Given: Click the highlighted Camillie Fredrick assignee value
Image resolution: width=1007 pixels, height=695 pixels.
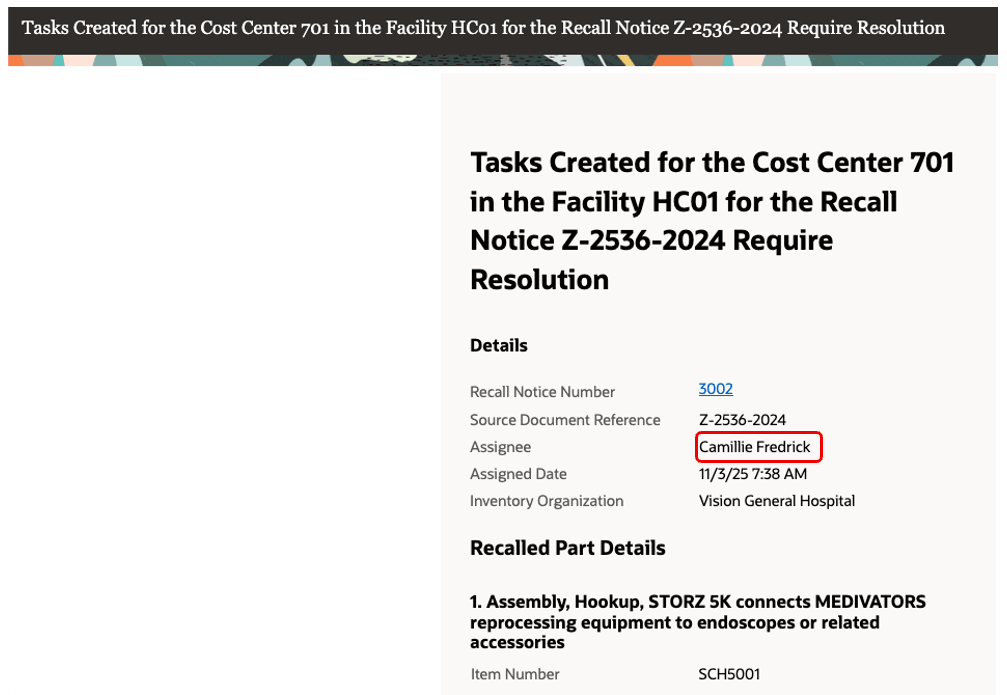Looking at the screenshot, I should pyautogui.click(x=755, y=447).
